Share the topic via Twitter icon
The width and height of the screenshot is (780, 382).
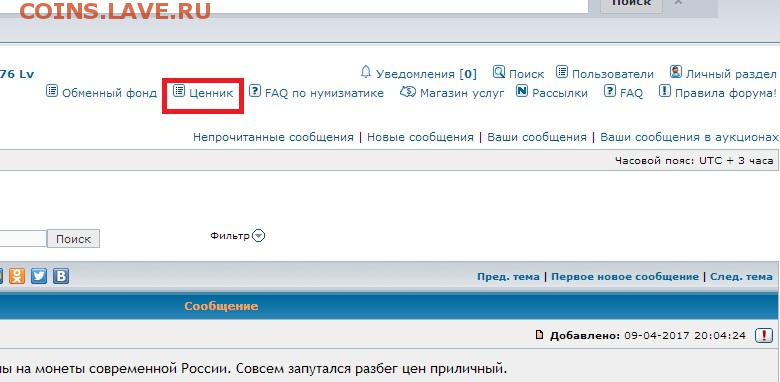point(39,276)
